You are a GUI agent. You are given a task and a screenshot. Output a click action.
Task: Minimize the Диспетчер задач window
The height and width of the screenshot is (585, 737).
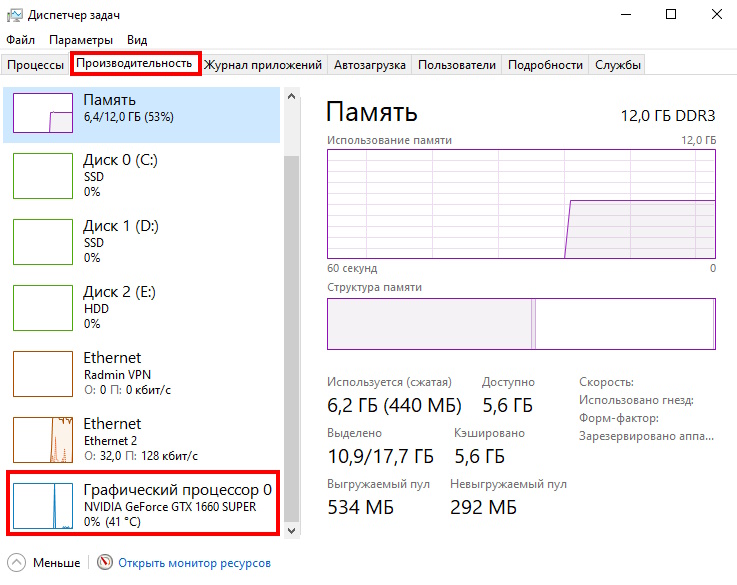pyautogui.click(x=626, y=15)
